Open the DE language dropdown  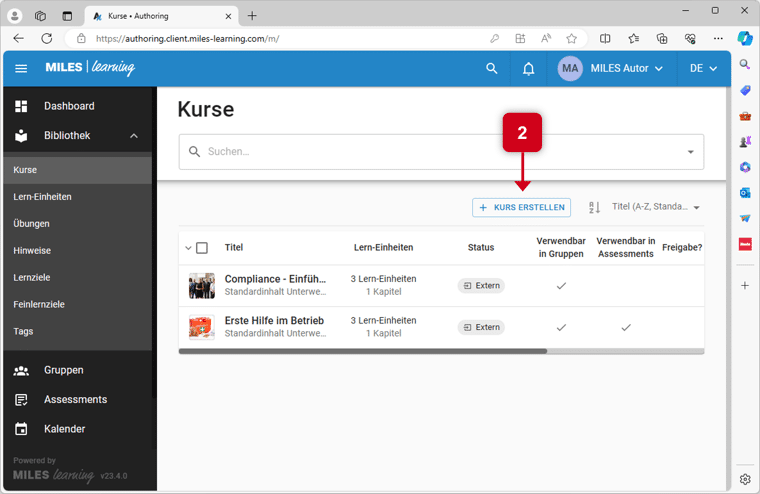click(703, 69)
